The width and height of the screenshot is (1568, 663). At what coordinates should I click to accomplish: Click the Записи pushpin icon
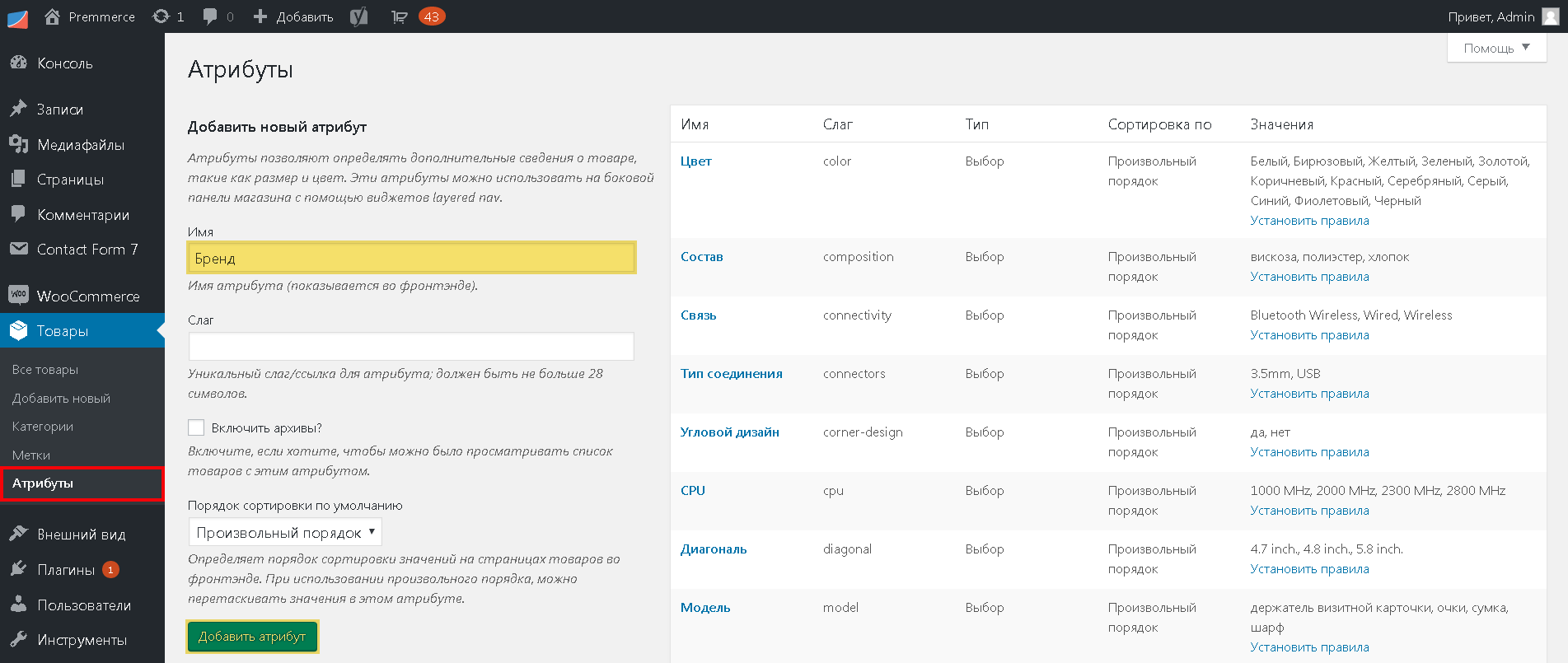[18, 109]
